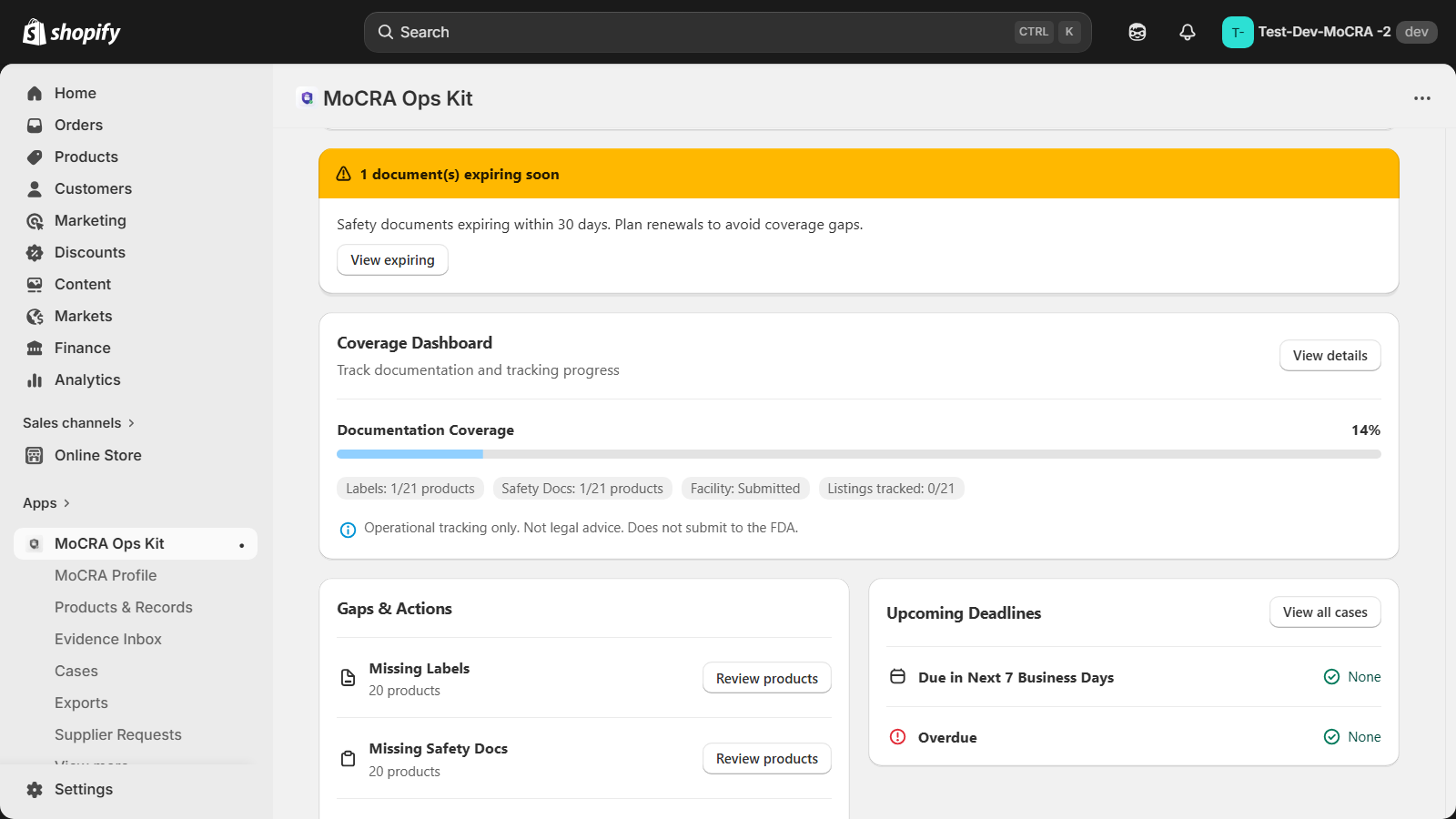Open the Sidekick assistant icon
This screenshot has width=1456, height=819.
(x=1137, y=32)
